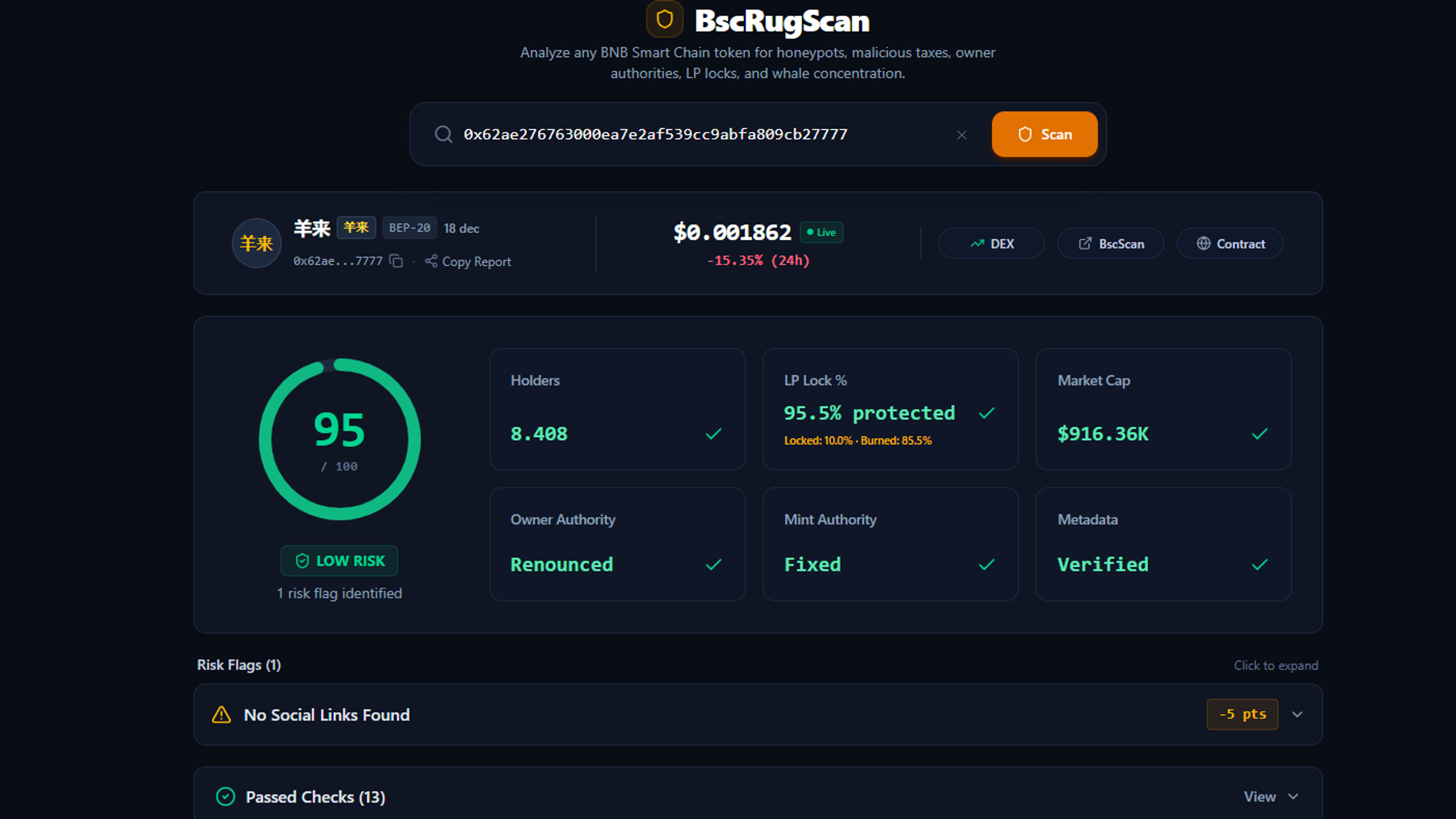Start analysis with the orange Scan button
Viewport: 1456px width, 819px height.
point(1045,134)
